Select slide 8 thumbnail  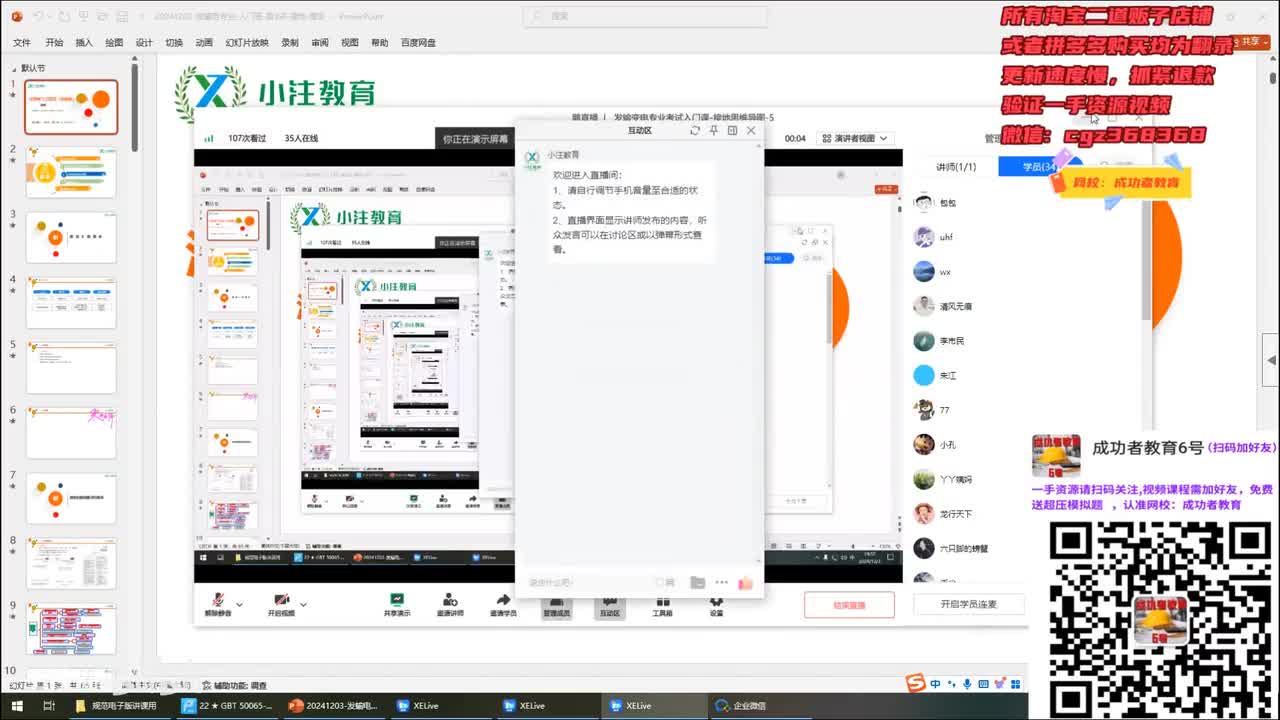point(71,564)
